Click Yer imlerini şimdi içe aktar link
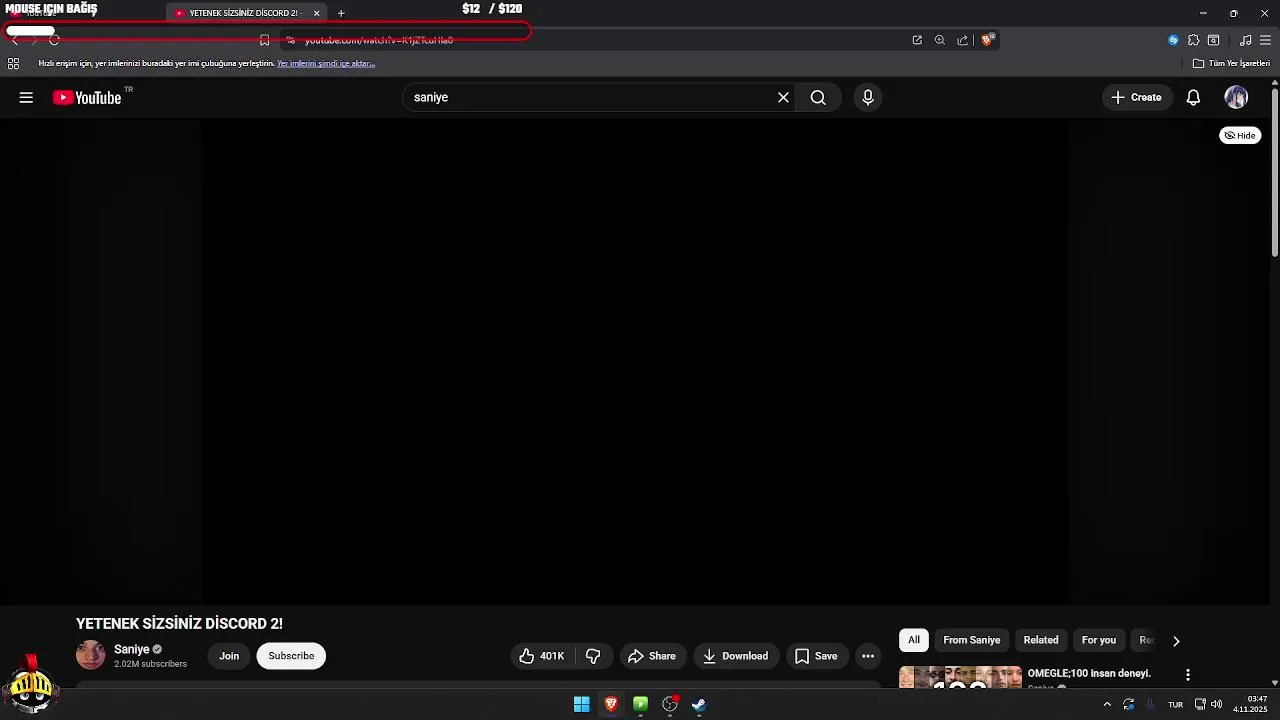 [326, 63]
